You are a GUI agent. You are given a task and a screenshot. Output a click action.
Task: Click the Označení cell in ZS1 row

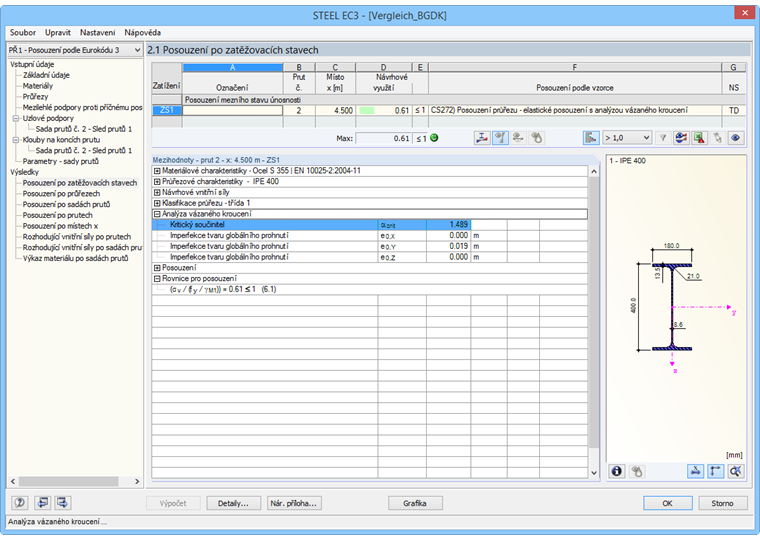click(x=232, y=111)
